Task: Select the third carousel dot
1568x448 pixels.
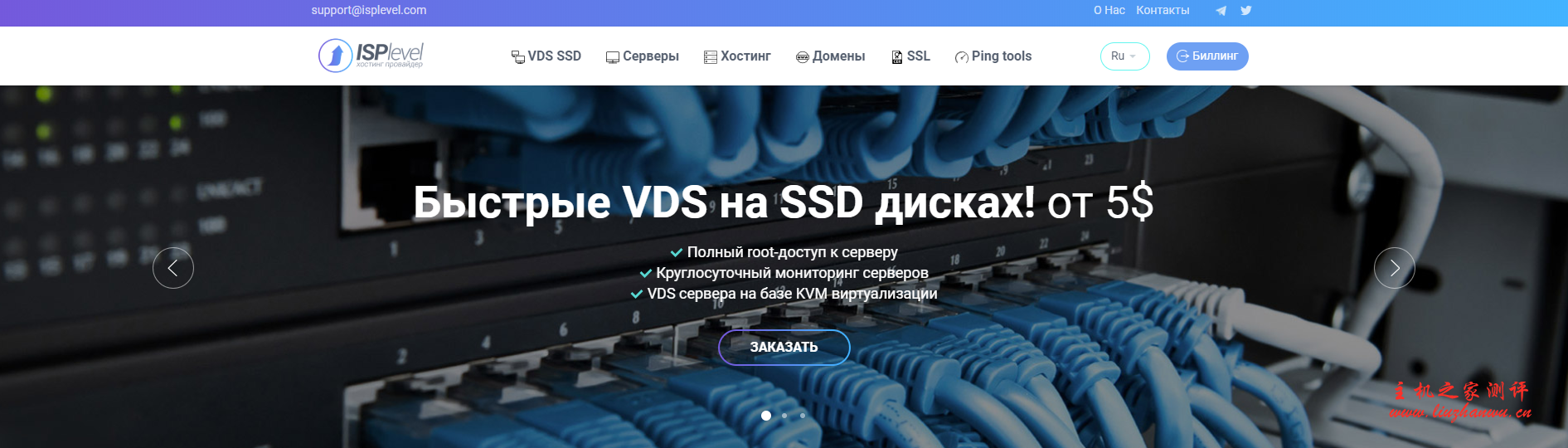Action: point(803,416)
